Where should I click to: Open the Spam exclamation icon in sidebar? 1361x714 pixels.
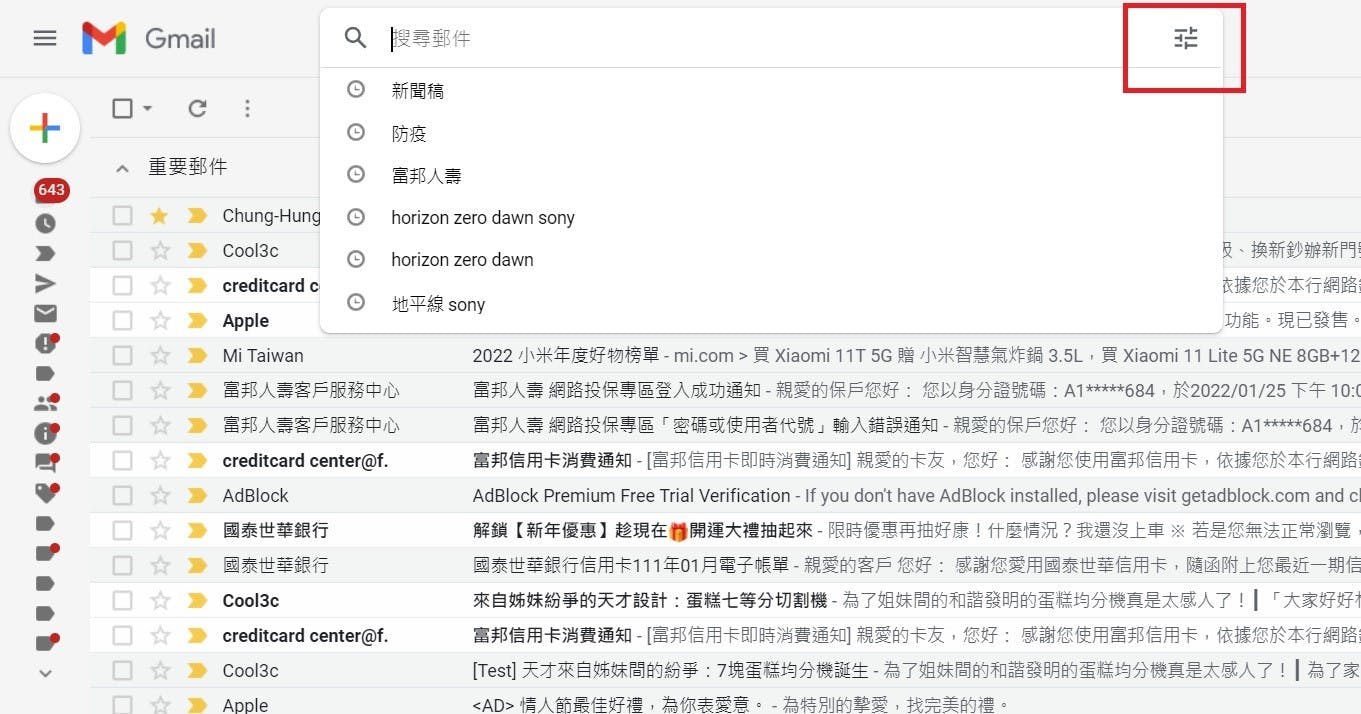[x=46, y=343]
